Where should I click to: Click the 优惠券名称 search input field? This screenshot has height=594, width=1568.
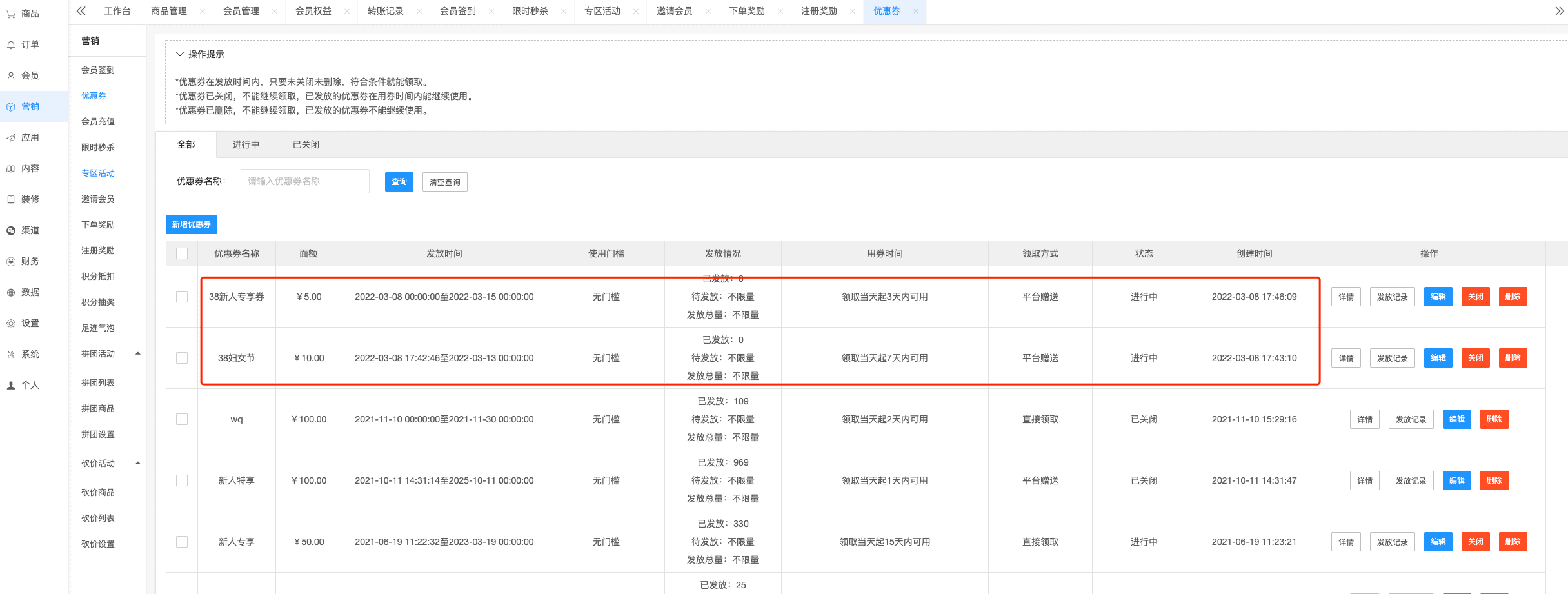click(x=304, y=181)
